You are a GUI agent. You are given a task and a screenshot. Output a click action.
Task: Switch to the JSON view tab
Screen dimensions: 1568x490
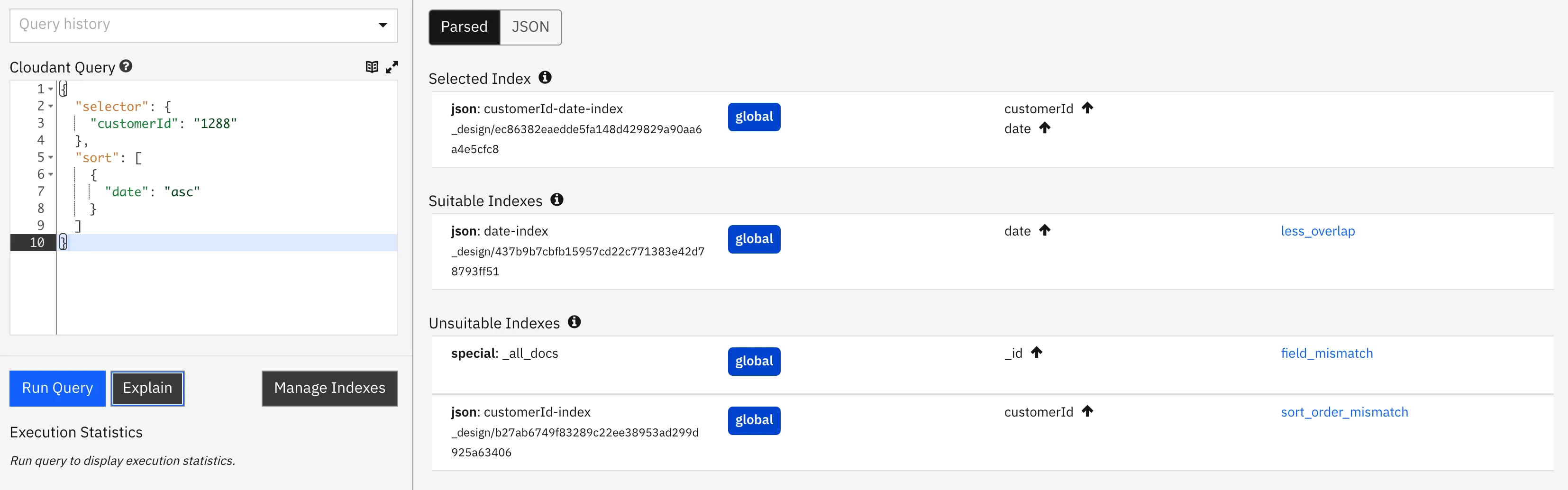click(x=530, y=27)
